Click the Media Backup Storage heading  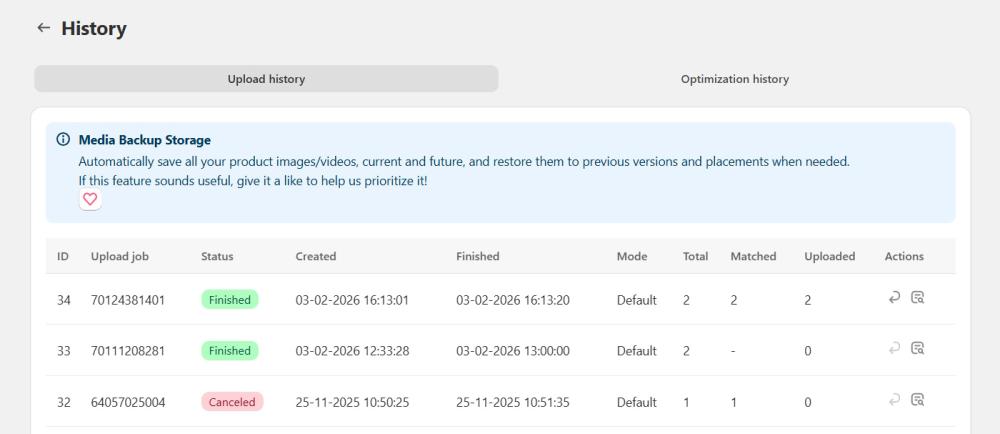tap(144, 140)
